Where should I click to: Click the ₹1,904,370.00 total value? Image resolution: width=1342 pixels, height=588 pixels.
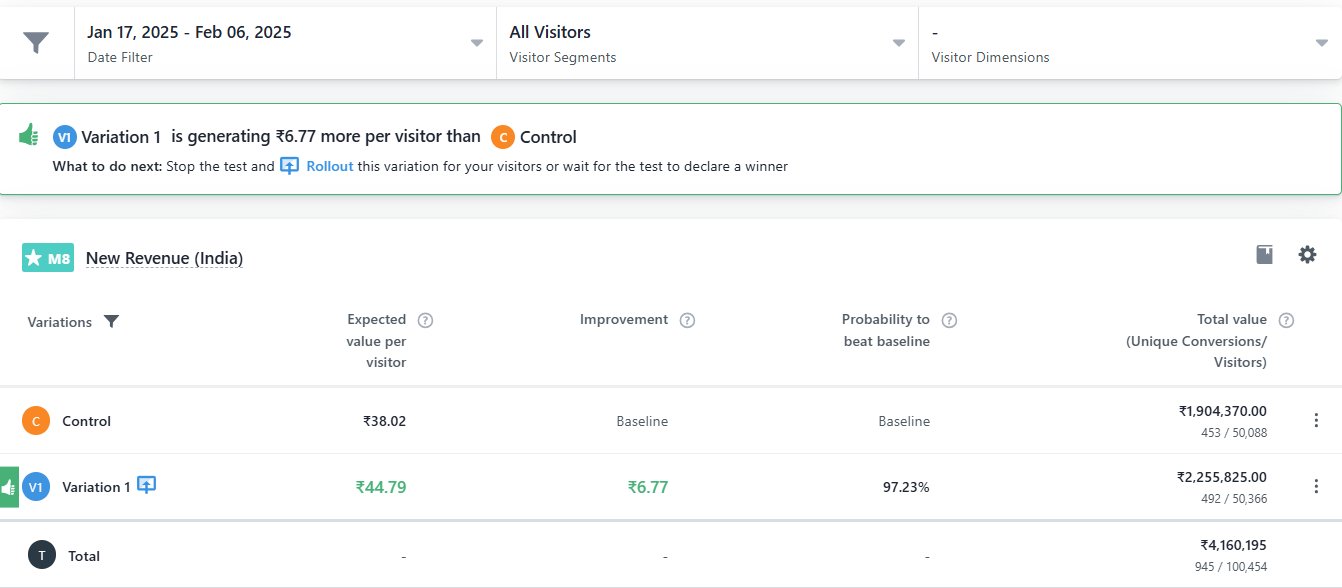coord(1222,411)
